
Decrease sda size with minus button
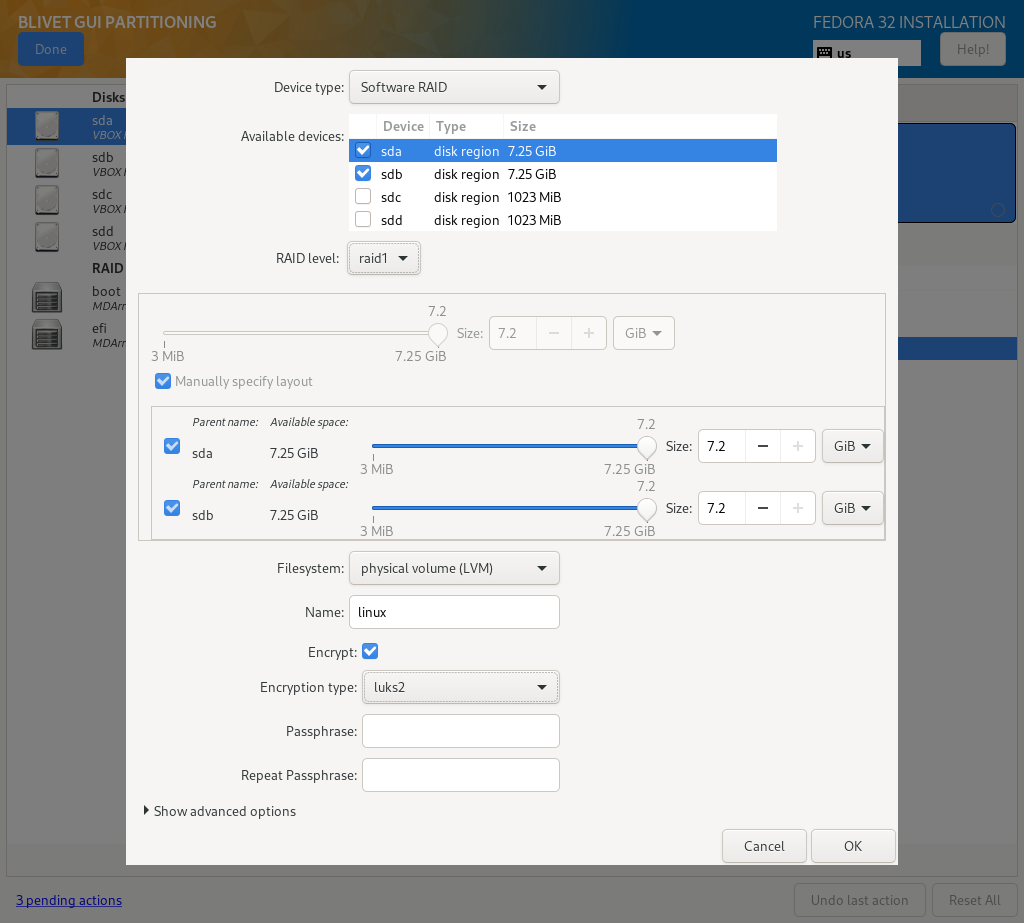(x=763, y=446)
